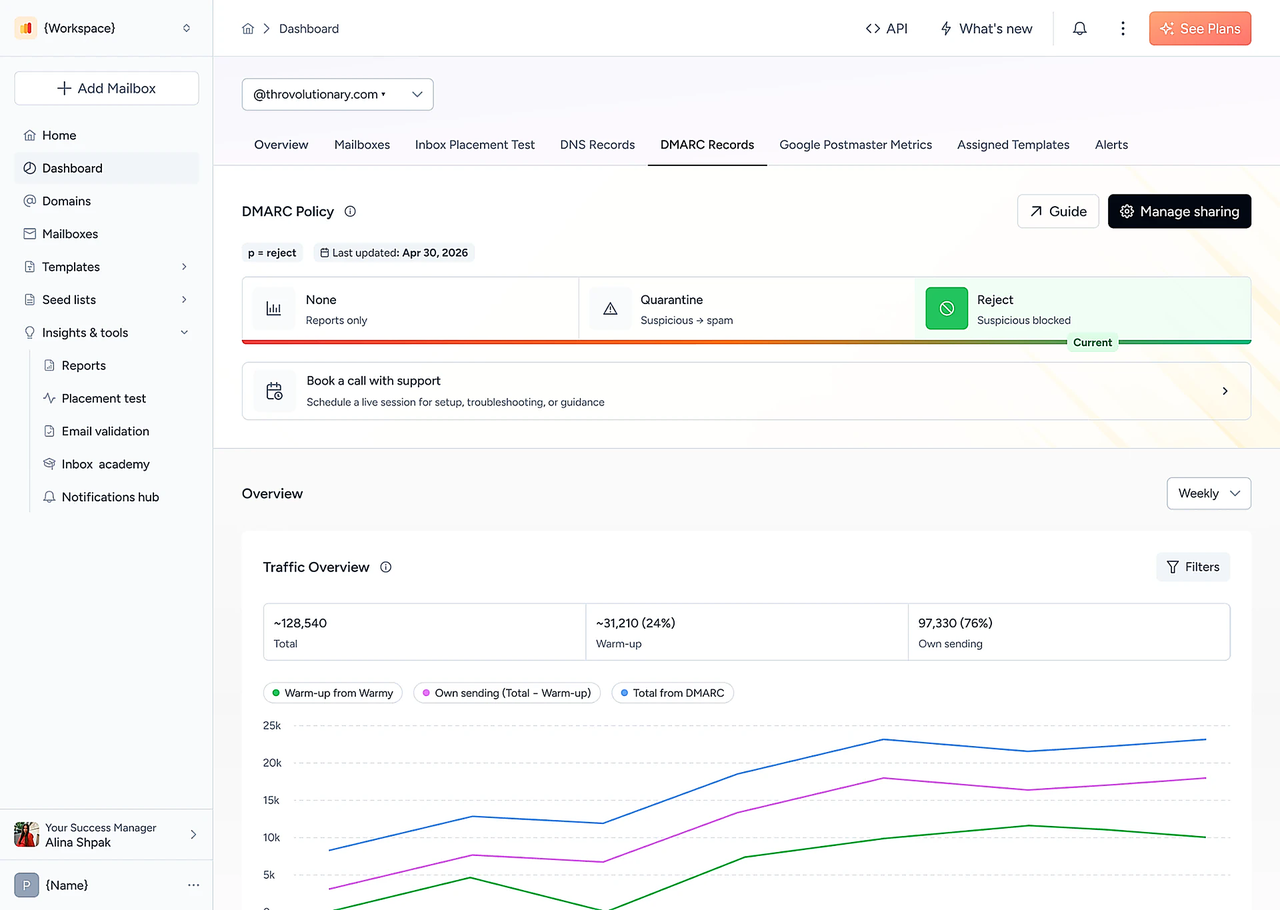The image size is (1280, 910).
Task: Click the P avatar next to {Name}
Action: [26, 885]
